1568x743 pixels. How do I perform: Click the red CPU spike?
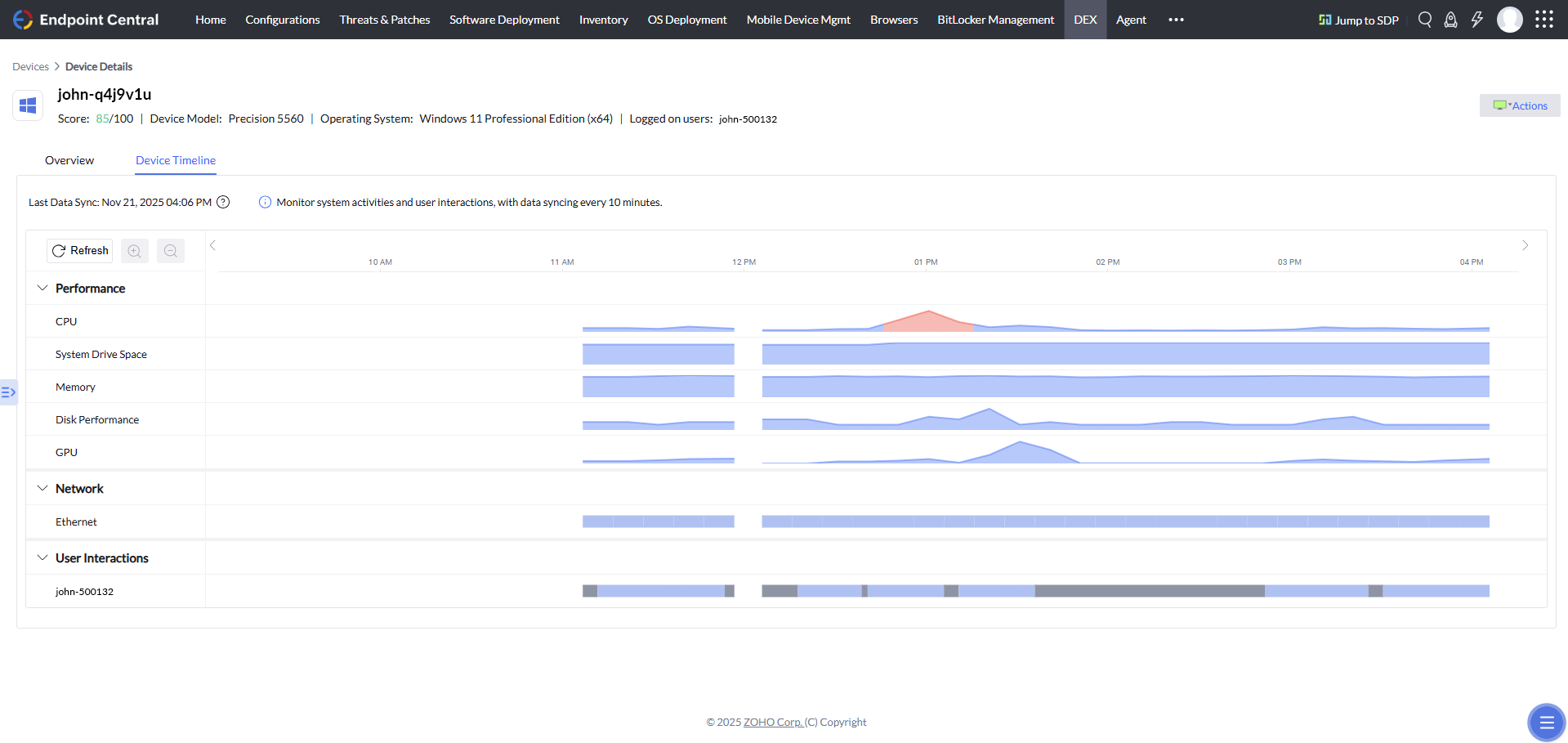pyautogui.click(x=929, y=321)
